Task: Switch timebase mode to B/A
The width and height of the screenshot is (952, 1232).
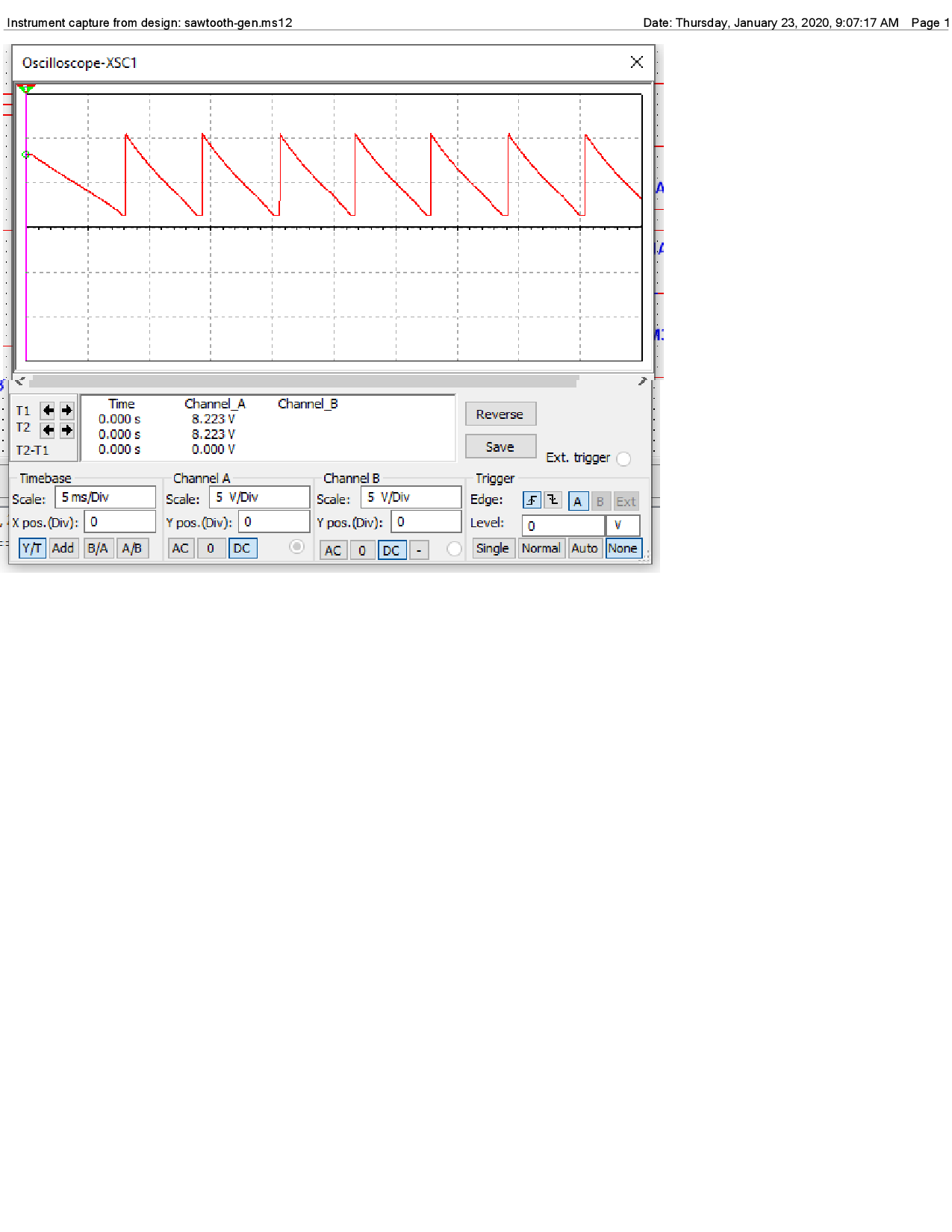Action: click(x=98, y=548)
